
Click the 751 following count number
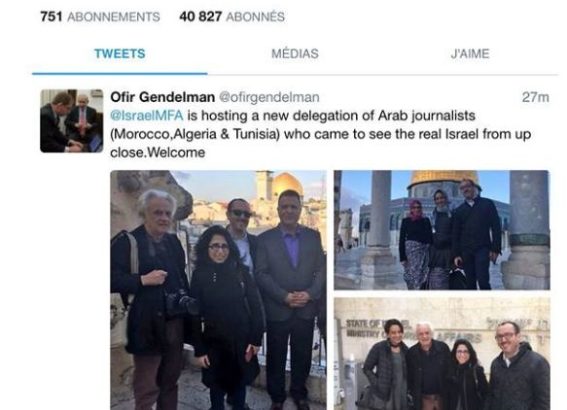coord(51,17)
